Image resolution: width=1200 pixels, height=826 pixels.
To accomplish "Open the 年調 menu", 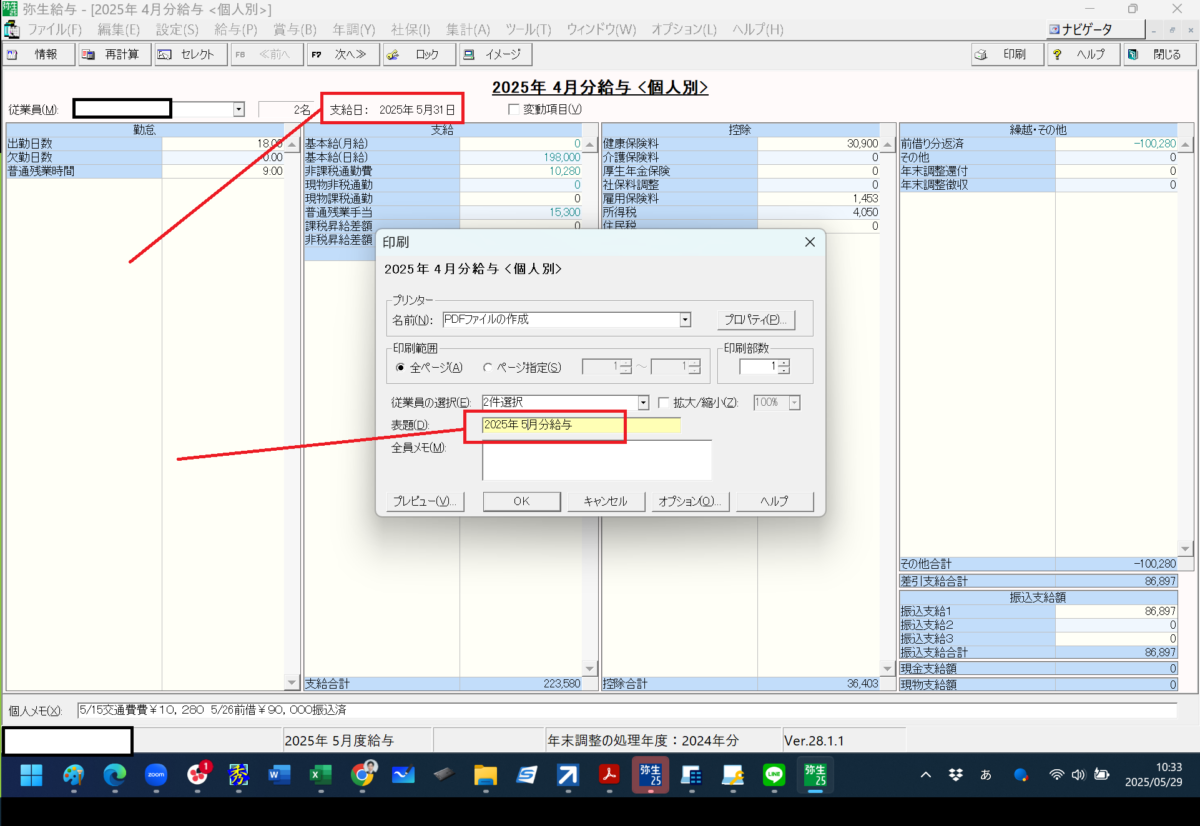I will coord(352,30).
